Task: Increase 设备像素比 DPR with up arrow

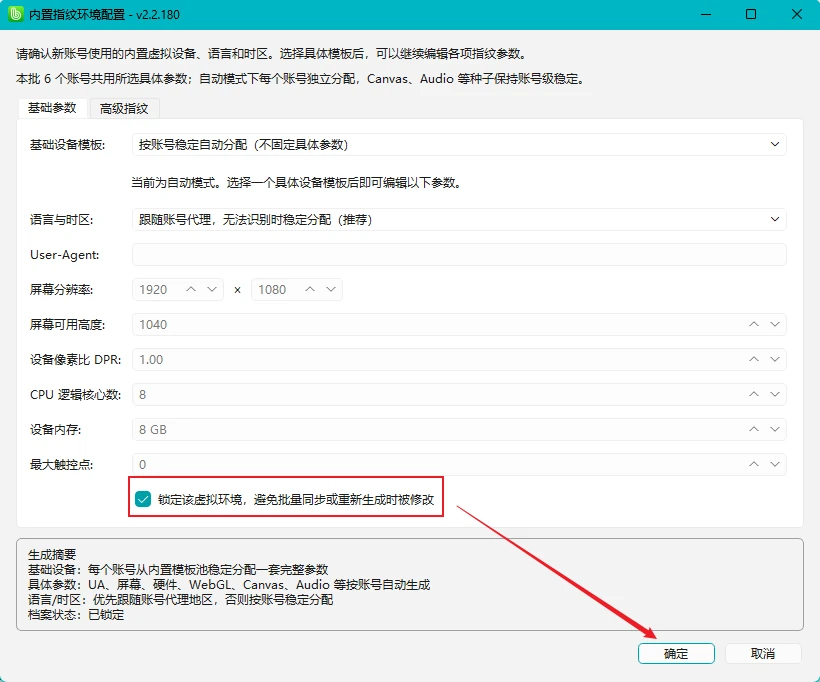Action: [x=754, y=359]
